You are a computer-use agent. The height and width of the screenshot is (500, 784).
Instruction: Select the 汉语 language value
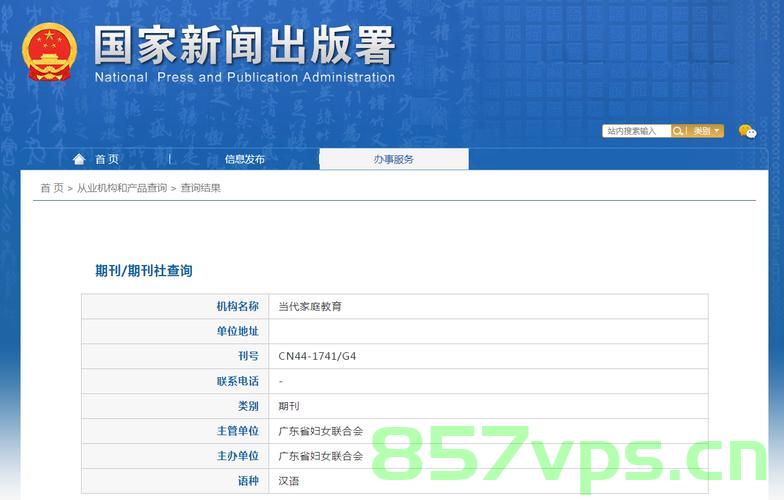coord(288,481)
